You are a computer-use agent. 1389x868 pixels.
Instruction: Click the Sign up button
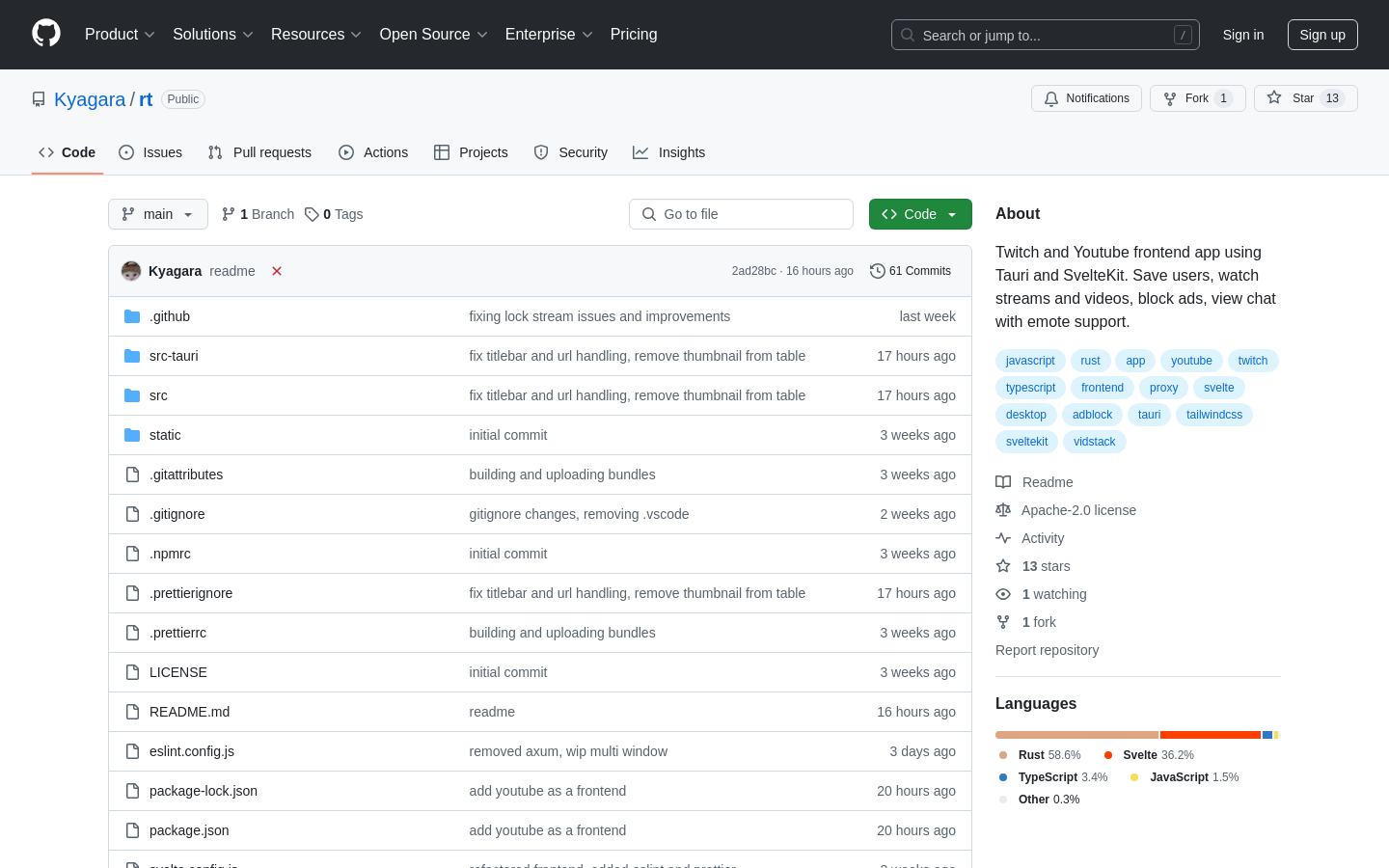(1322, 35)
